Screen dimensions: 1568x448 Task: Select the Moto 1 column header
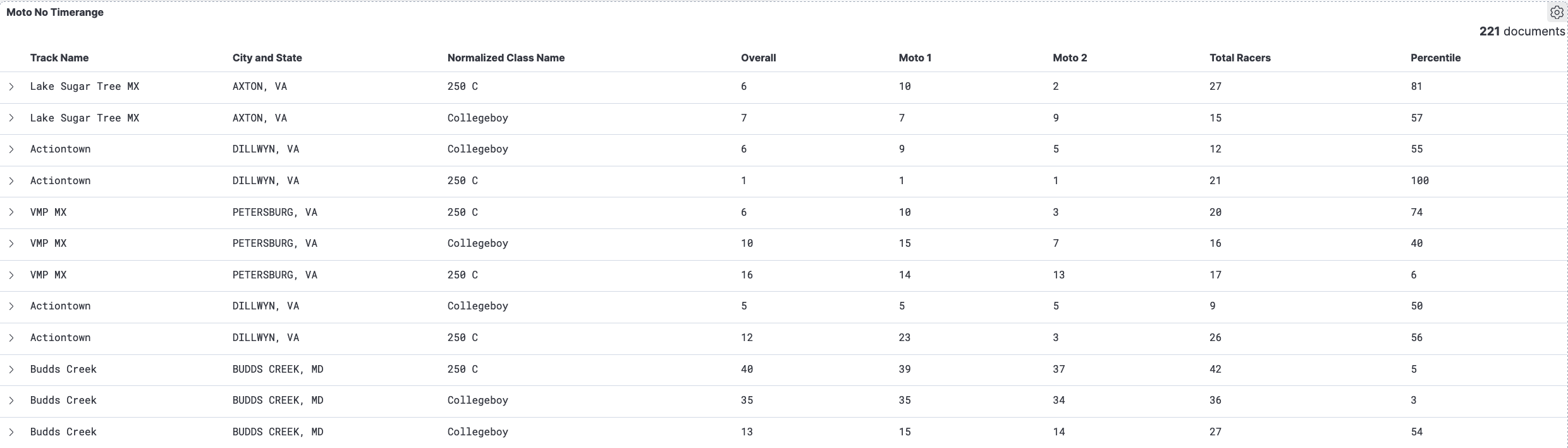(915, 58)
